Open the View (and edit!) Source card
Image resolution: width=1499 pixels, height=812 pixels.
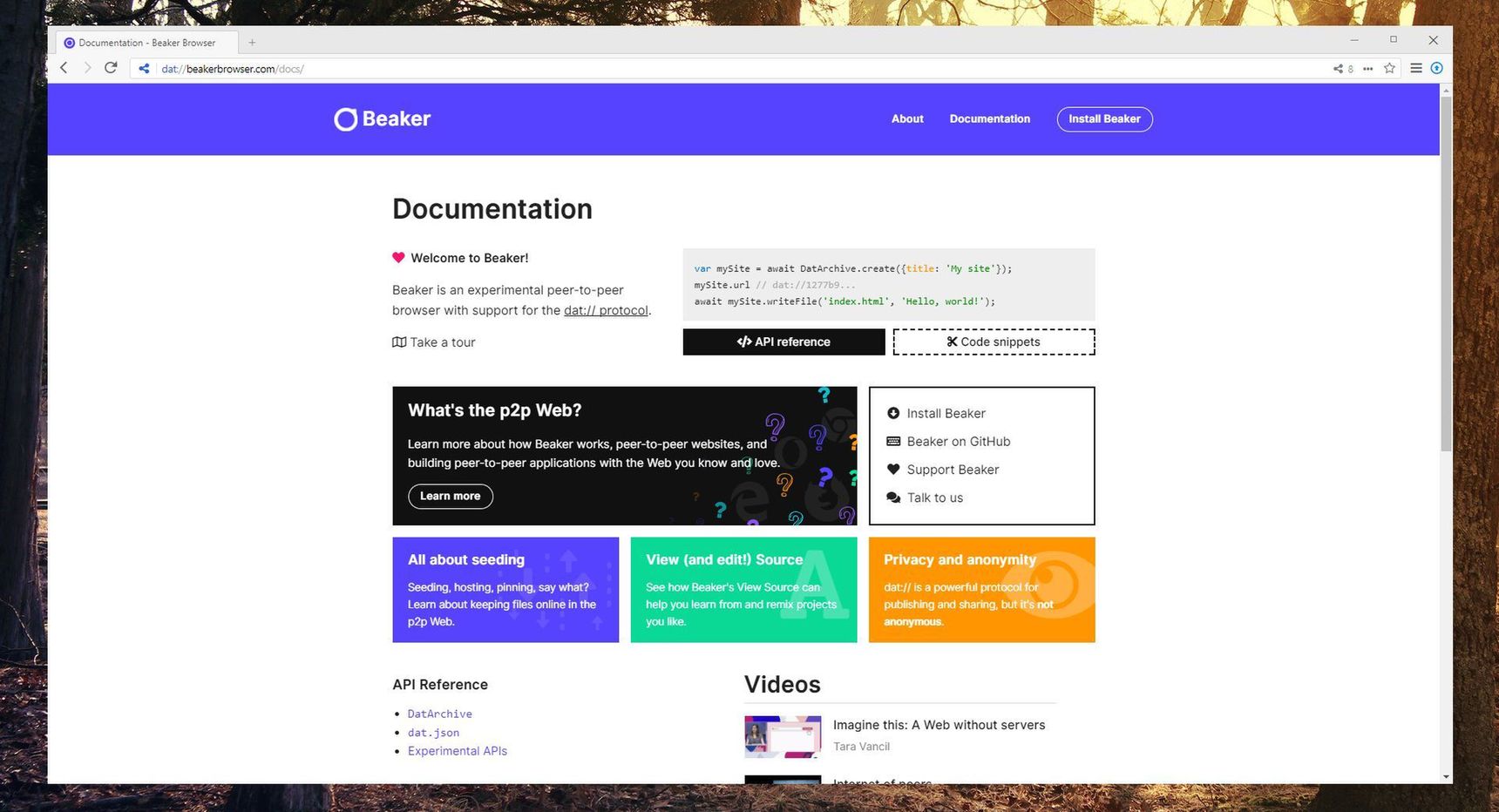pyautogui.click(x=743, y=590)
